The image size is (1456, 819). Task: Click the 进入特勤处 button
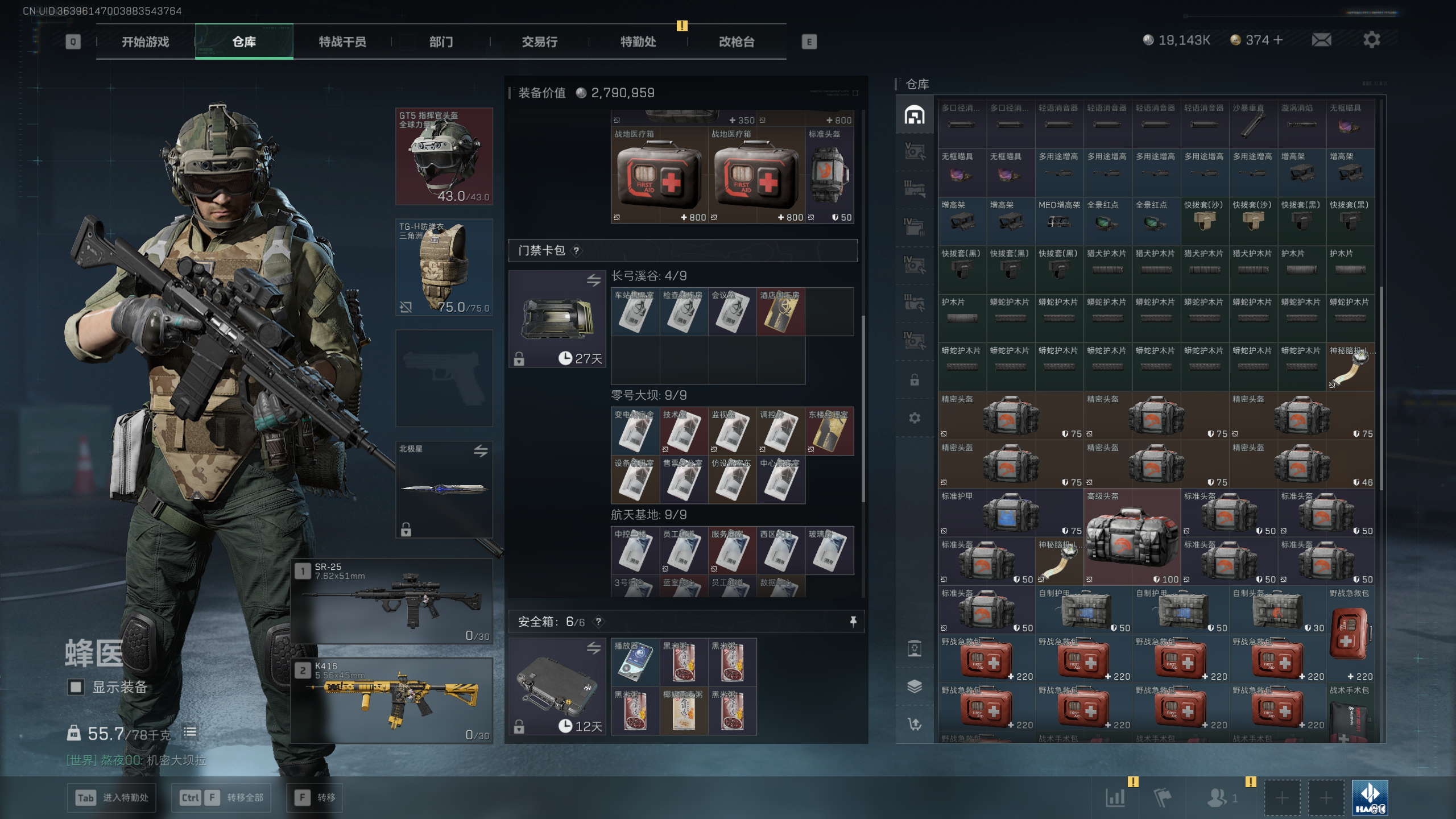(x=111, y=797)
